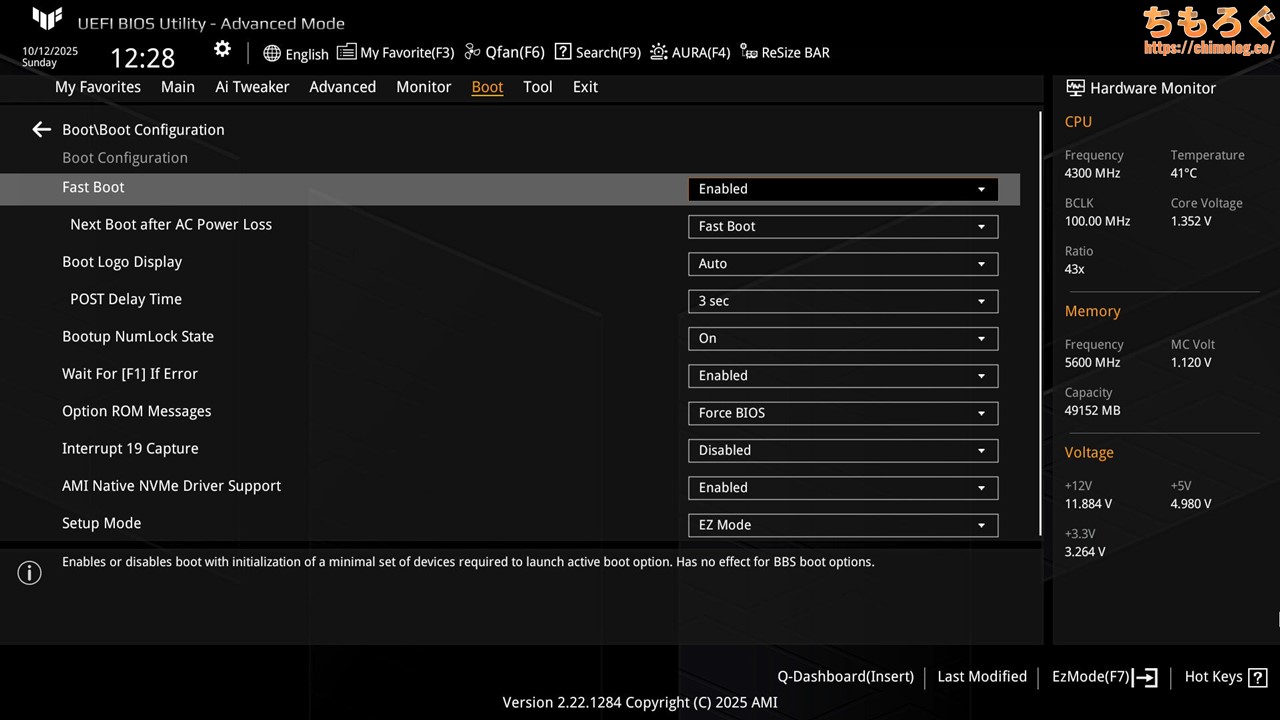Open language selection globe icon
This screenshot has width=1280, height=720.
pyautogui.click(x=272, y=53)
